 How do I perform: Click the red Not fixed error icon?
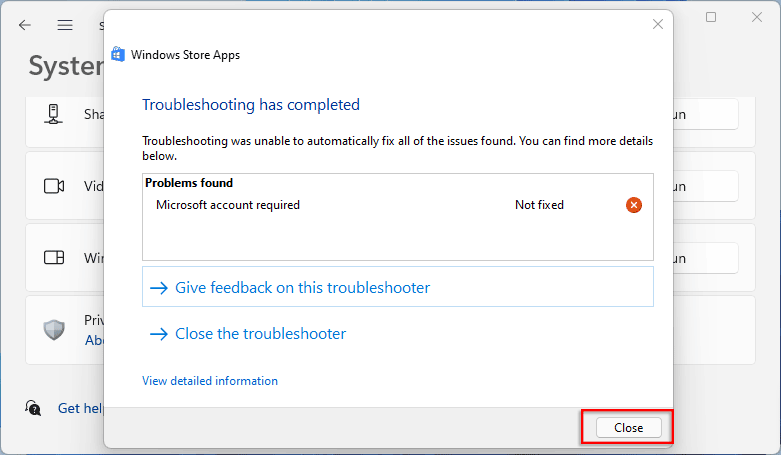click(x=634, y=205)
